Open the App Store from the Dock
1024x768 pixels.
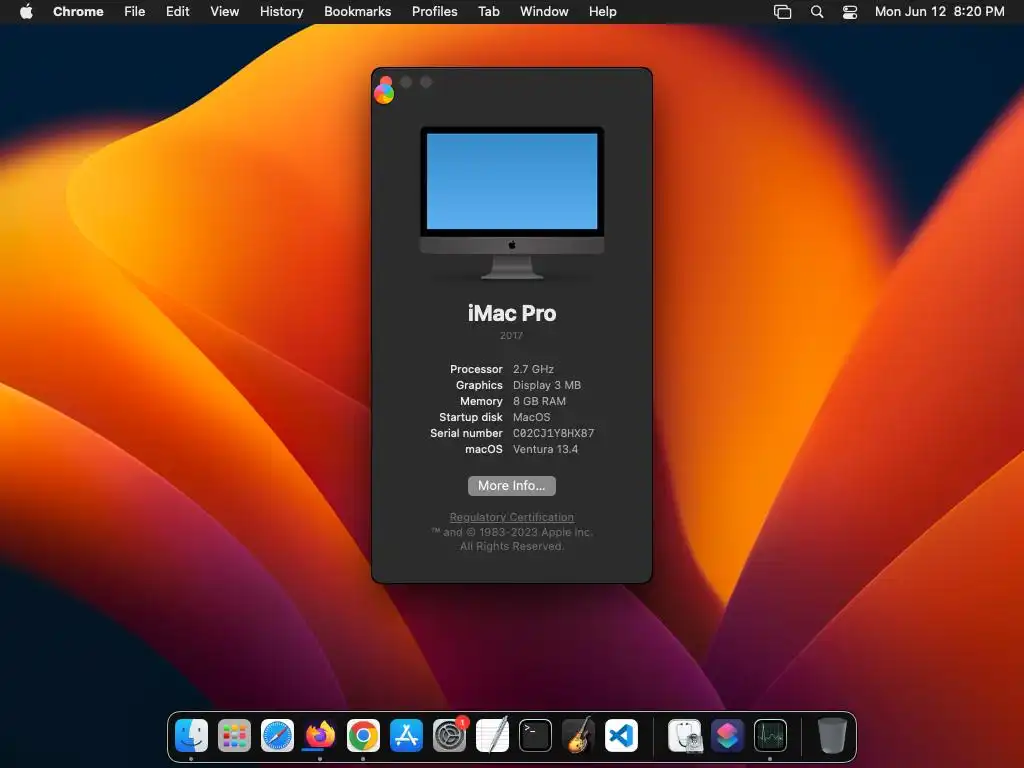406,735
